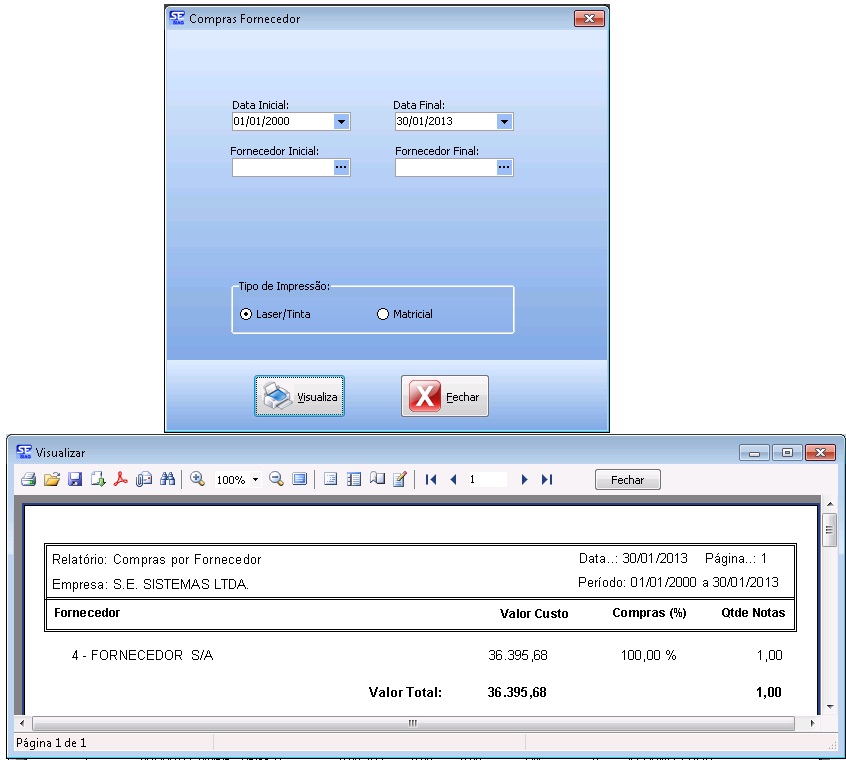The image size is (846, 760).
Task: Click Fechar in Compras Fornecedor dialog
Action: (x=445, y=396)
